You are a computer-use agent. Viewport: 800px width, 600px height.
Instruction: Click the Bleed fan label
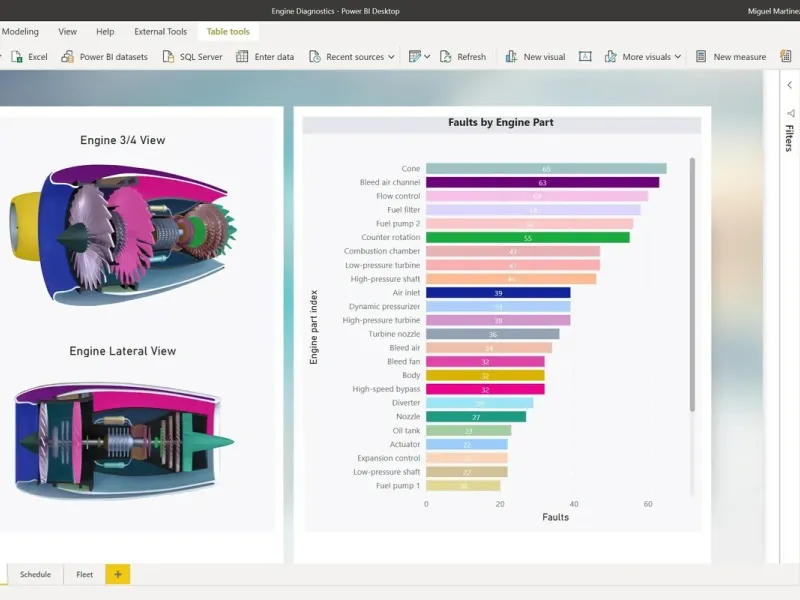tap(404, 362)
